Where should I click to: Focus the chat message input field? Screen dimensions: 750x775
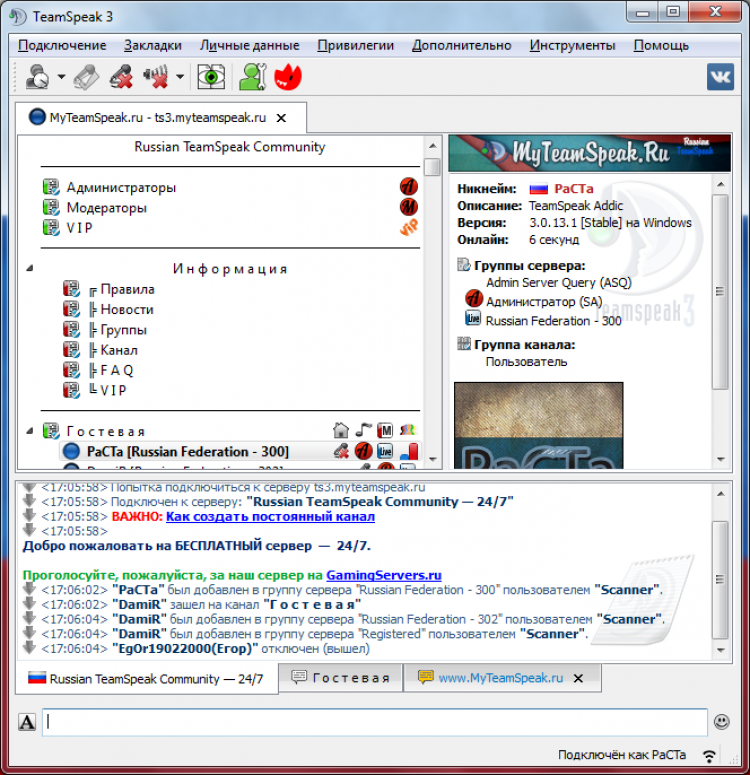pyautogui.click(x=375, y=722)
